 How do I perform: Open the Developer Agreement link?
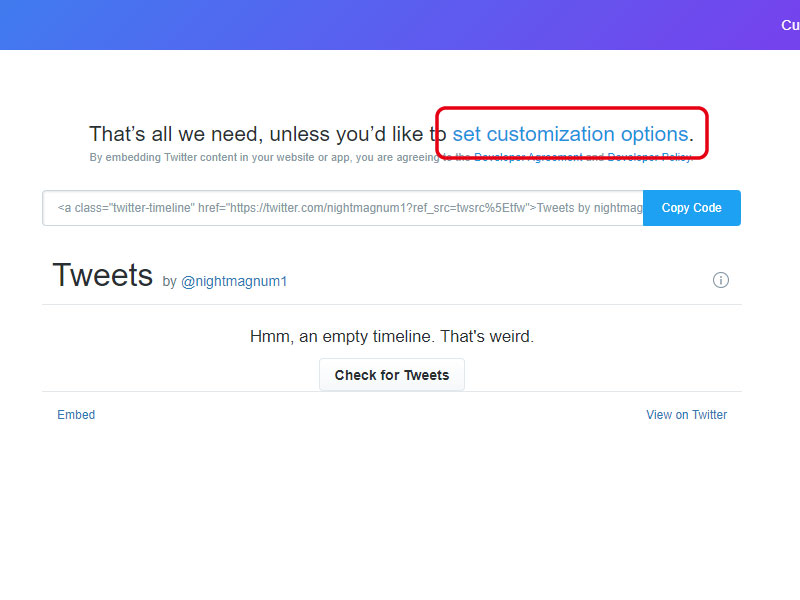pyautogui.click(x=526, y=158)
